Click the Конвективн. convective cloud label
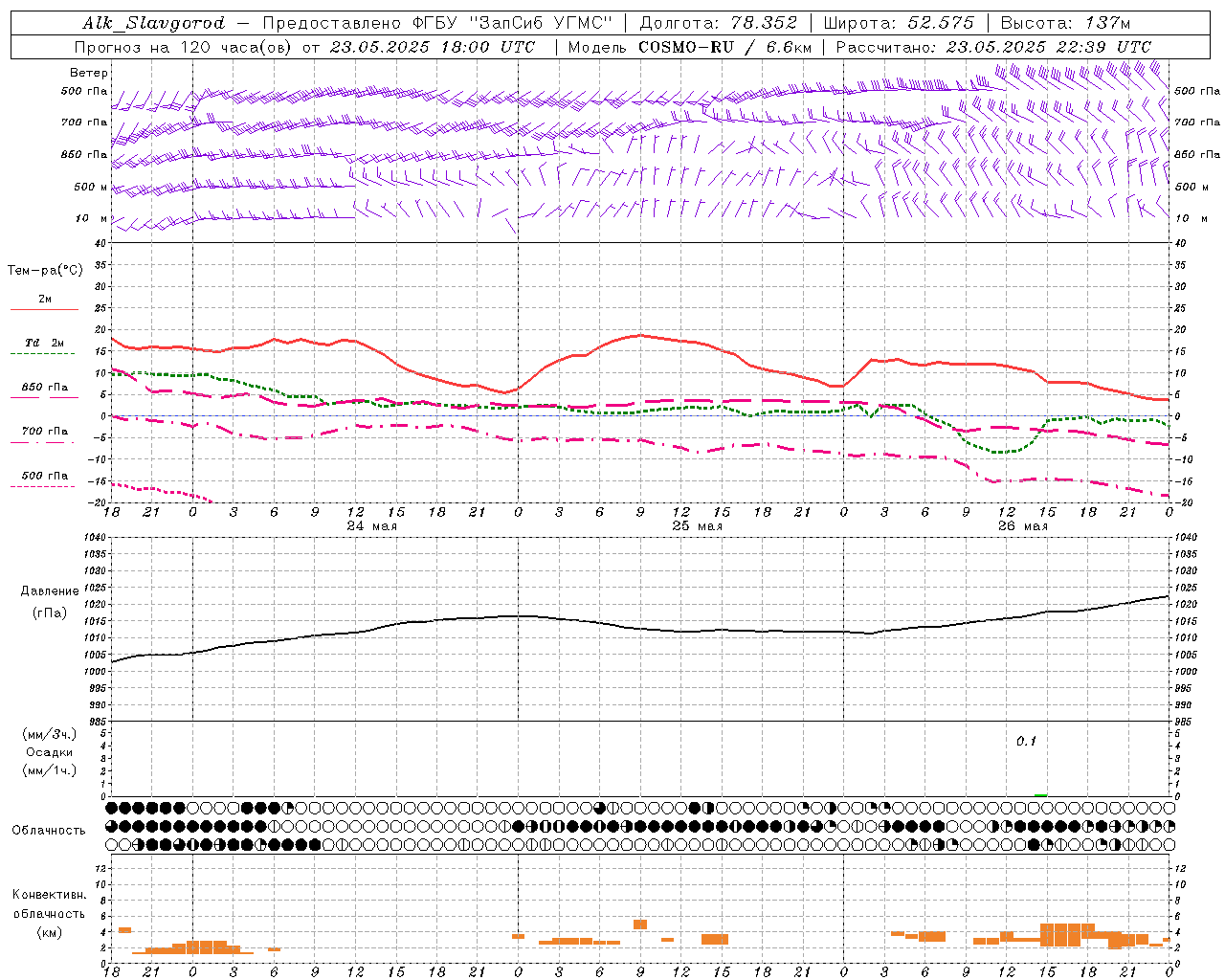The height and width of the screenshot is (980, 1225). (49, 895)
